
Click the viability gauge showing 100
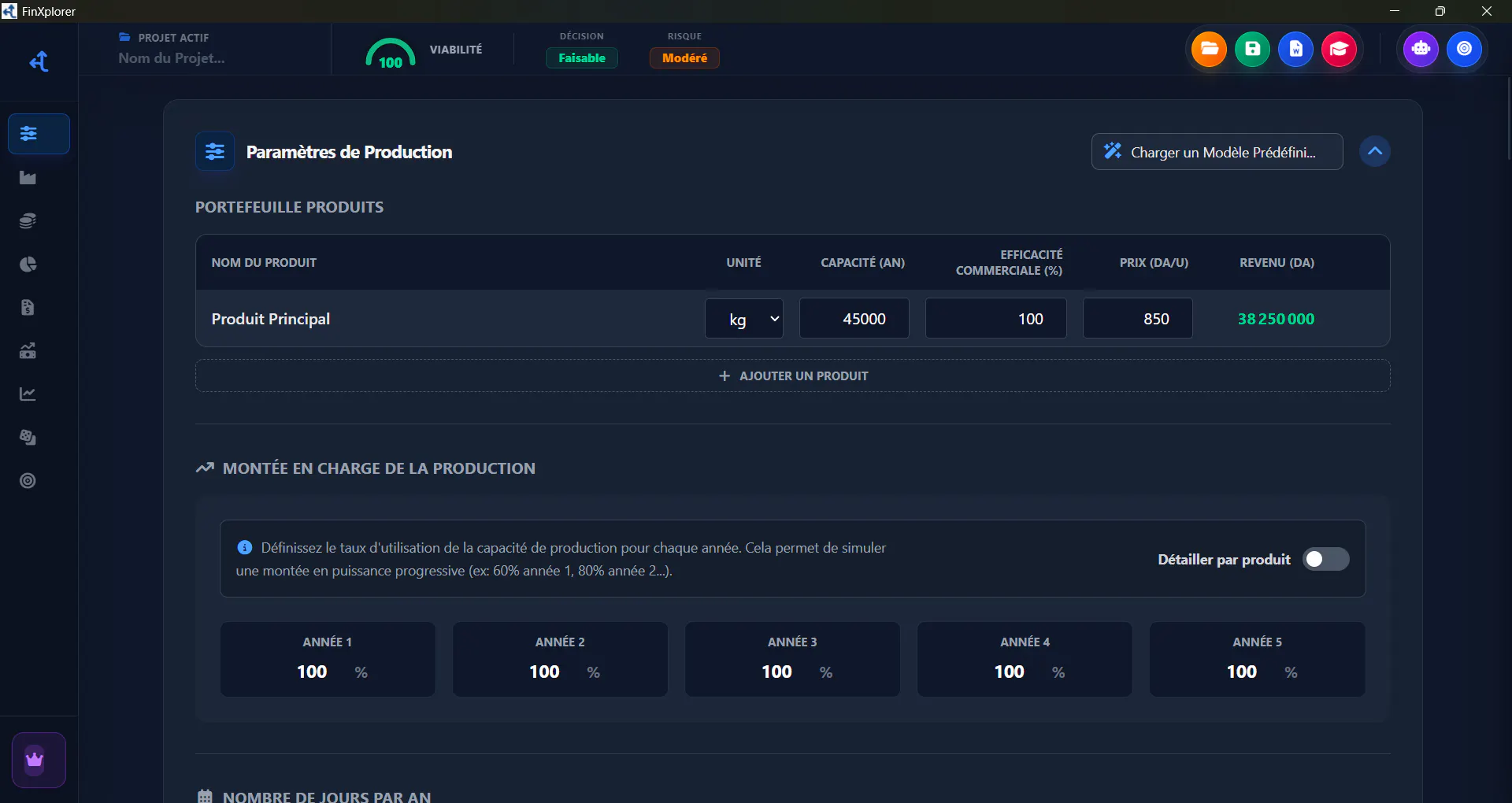[391, 53]
